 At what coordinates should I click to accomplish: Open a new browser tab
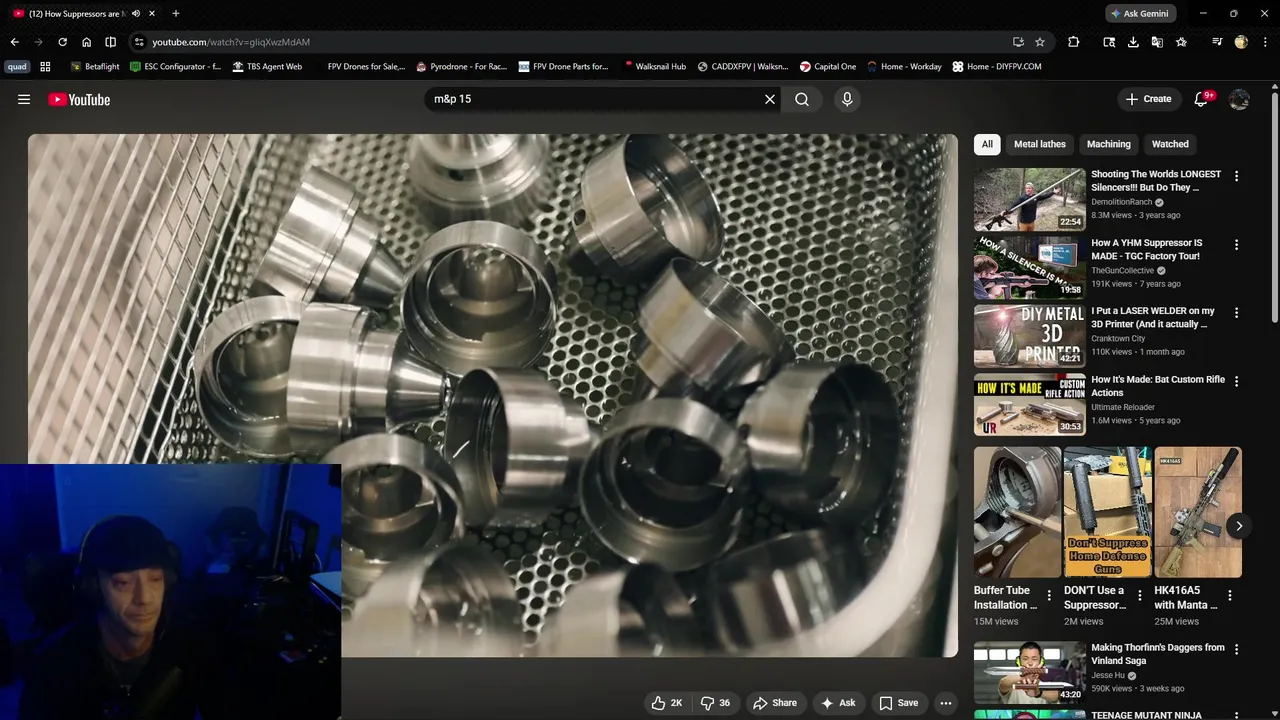coord(176,13)
